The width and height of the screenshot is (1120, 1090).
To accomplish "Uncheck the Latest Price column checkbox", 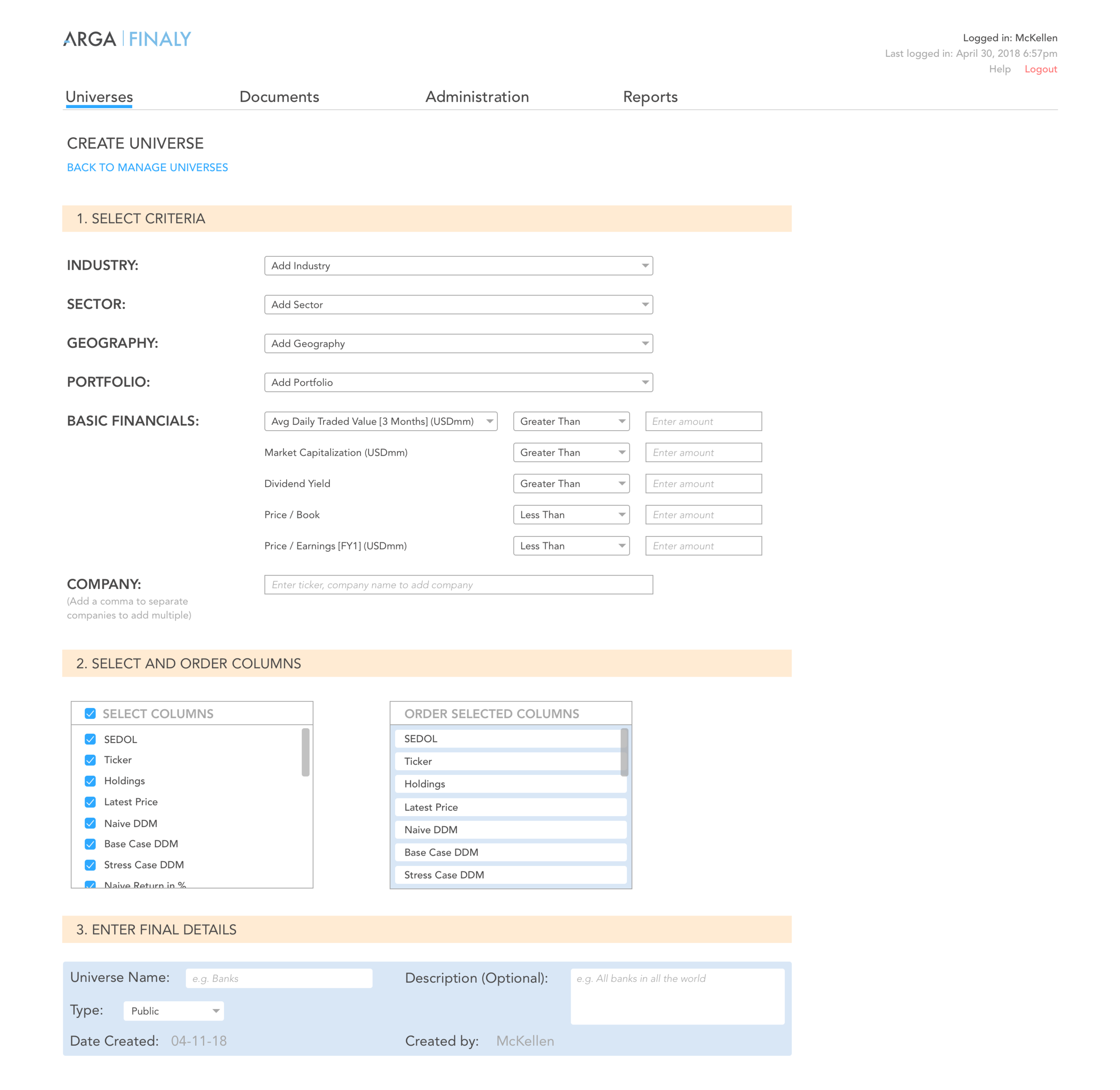I will 90,802.
